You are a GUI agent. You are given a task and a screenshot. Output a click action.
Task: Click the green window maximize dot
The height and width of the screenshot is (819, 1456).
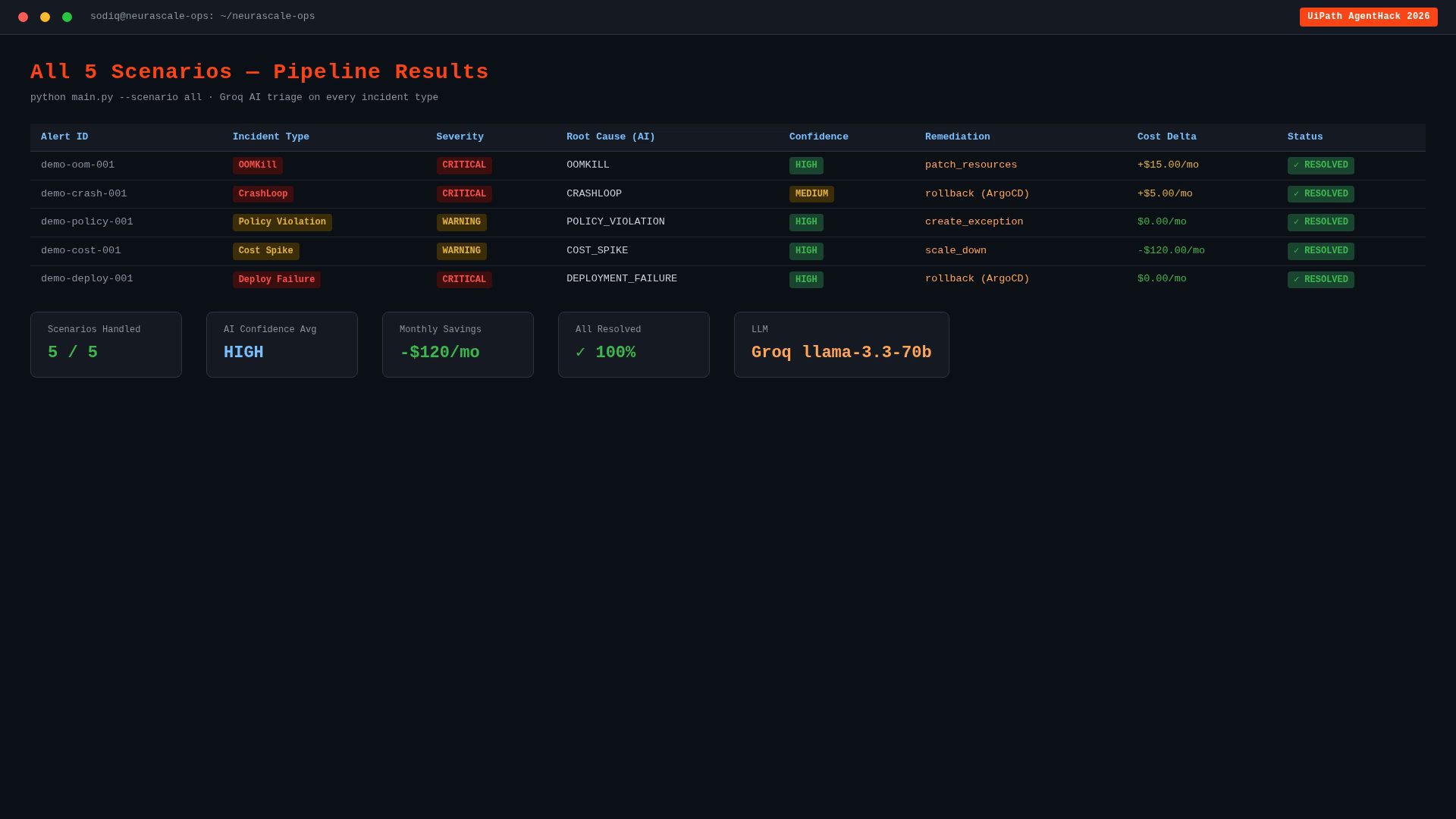pyautogui.click(x=67, y=17)
